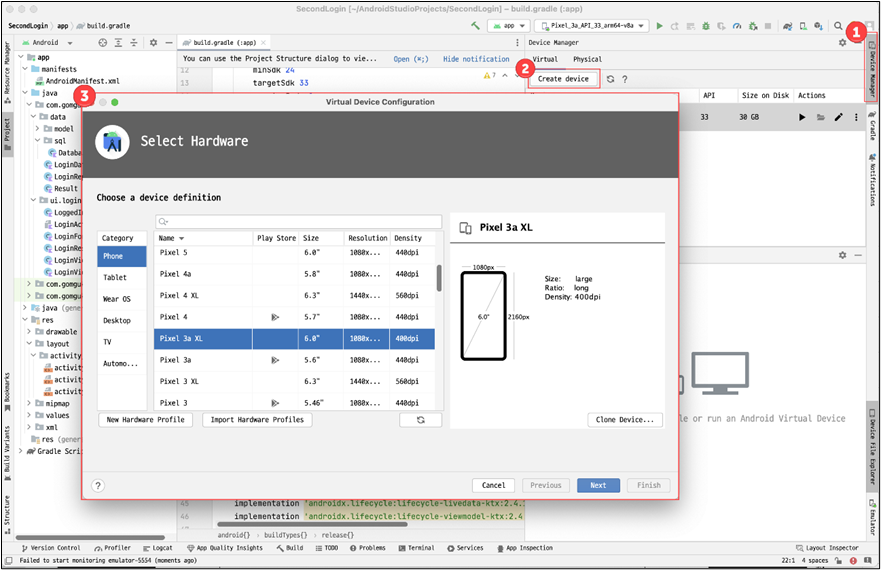Screen dimensions: 881x570
Task: Select the Pixel 3a device row
Action: 294,360
